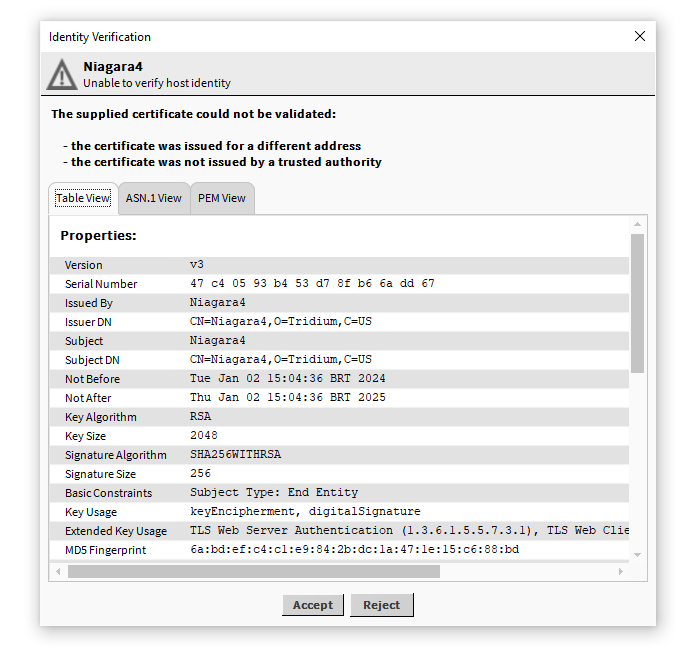
Task: Select the Not Before date value
Action: point(288,378)
